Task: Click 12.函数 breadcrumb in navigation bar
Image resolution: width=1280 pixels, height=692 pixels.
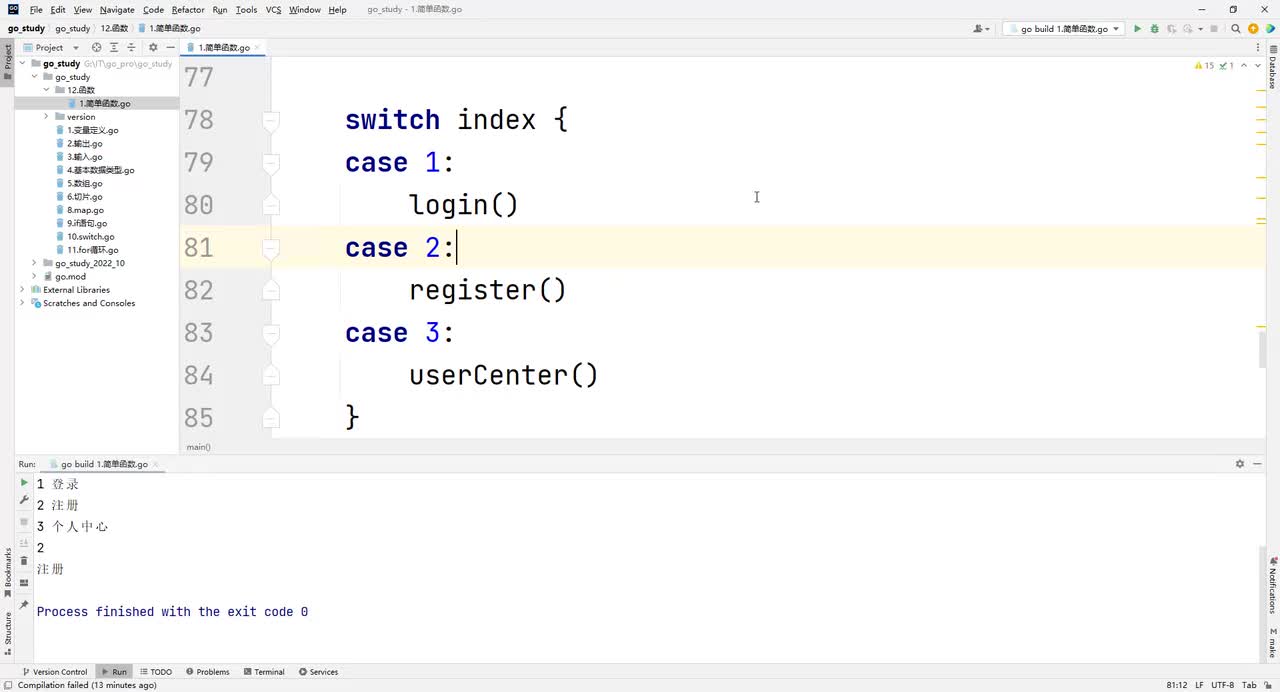Action: click(114, 29)
